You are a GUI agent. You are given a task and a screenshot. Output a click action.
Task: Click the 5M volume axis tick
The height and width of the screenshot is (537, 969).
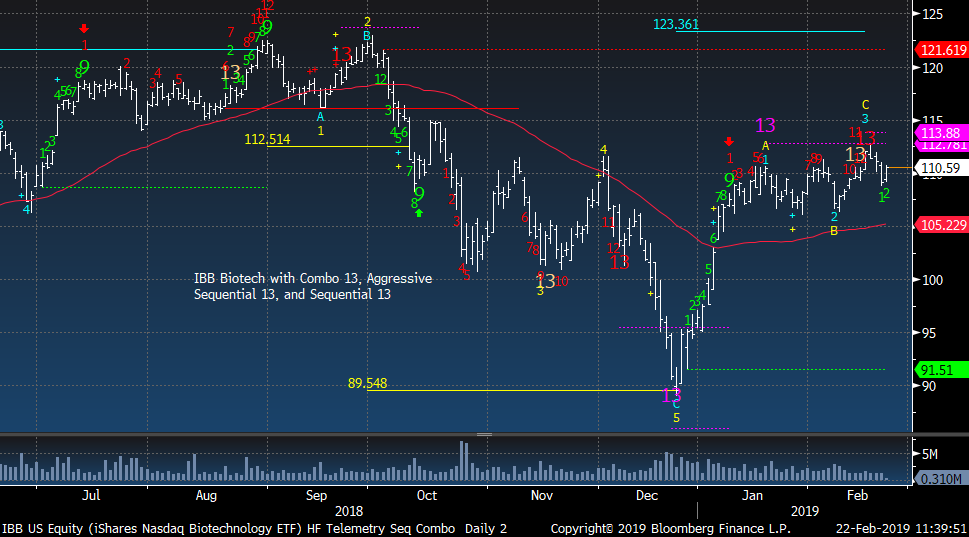pos(930,454)
